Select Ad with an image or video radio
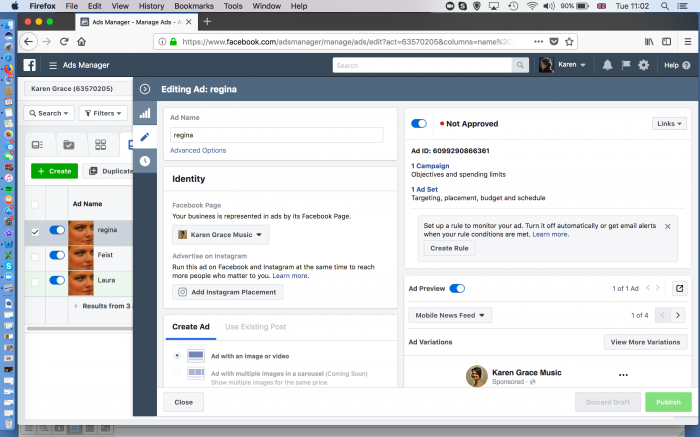Screen dimensions: 700x437 (177, 356)
